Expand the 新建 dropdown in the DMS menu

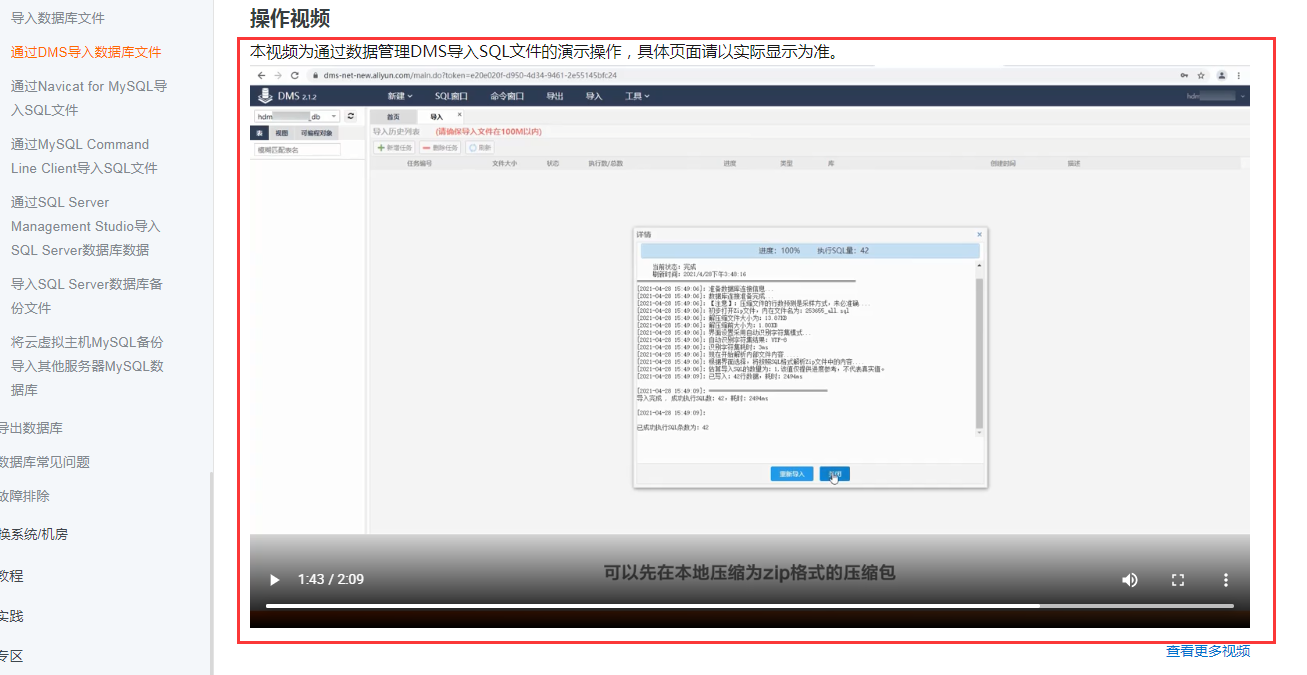tap(400, 96)
